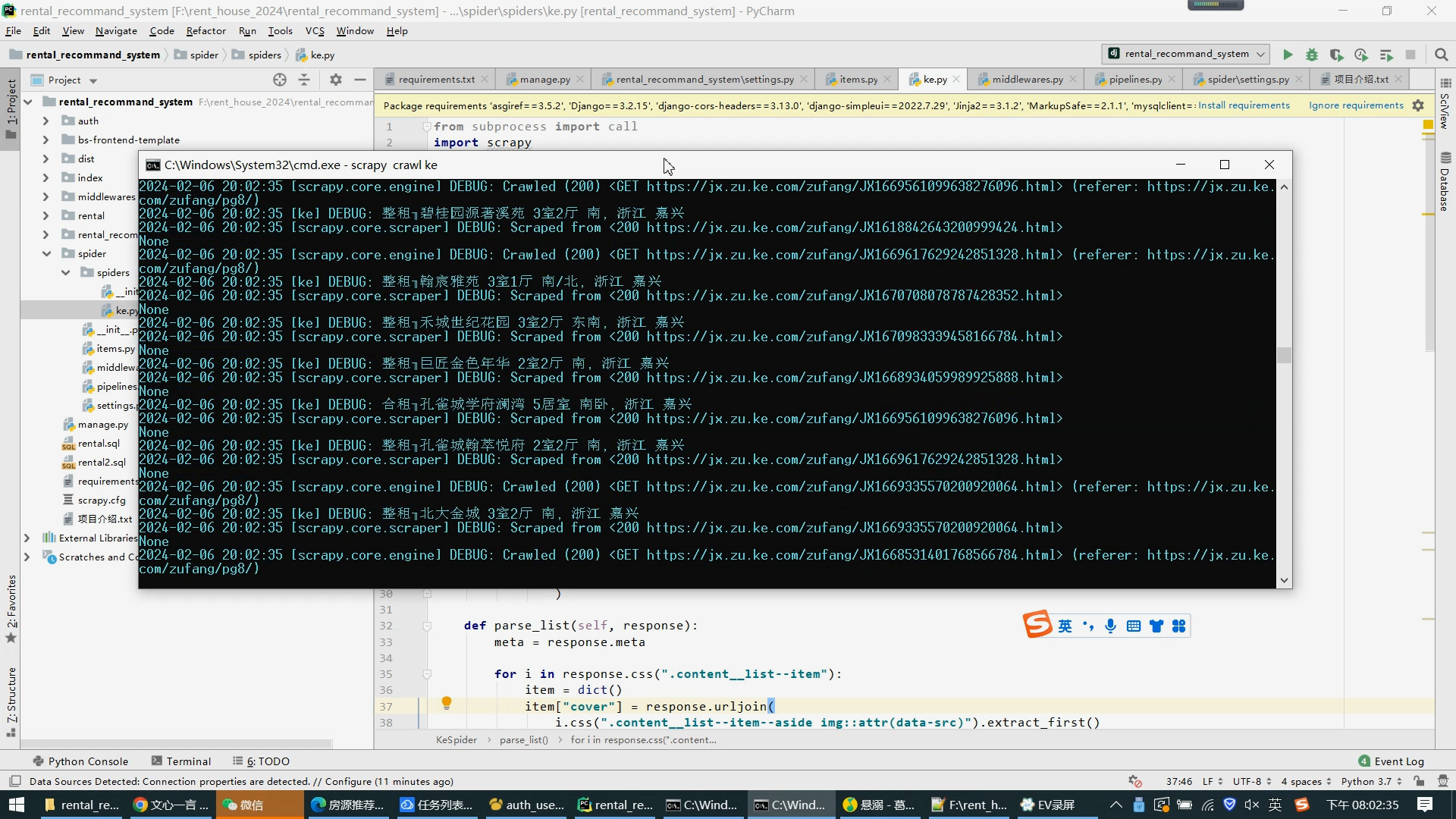Run with coverage icon in toolbar

(x=1336, y=55)
